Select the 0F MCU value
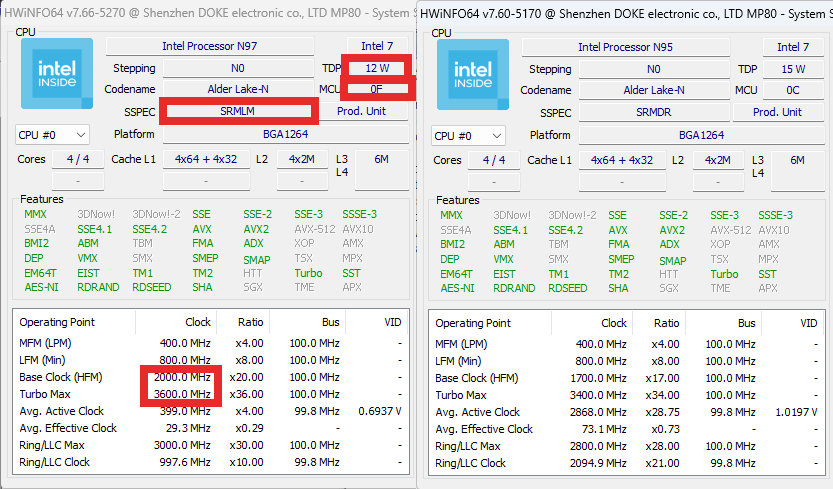Screen dimensions: 833x489 (x=376, y=89)
